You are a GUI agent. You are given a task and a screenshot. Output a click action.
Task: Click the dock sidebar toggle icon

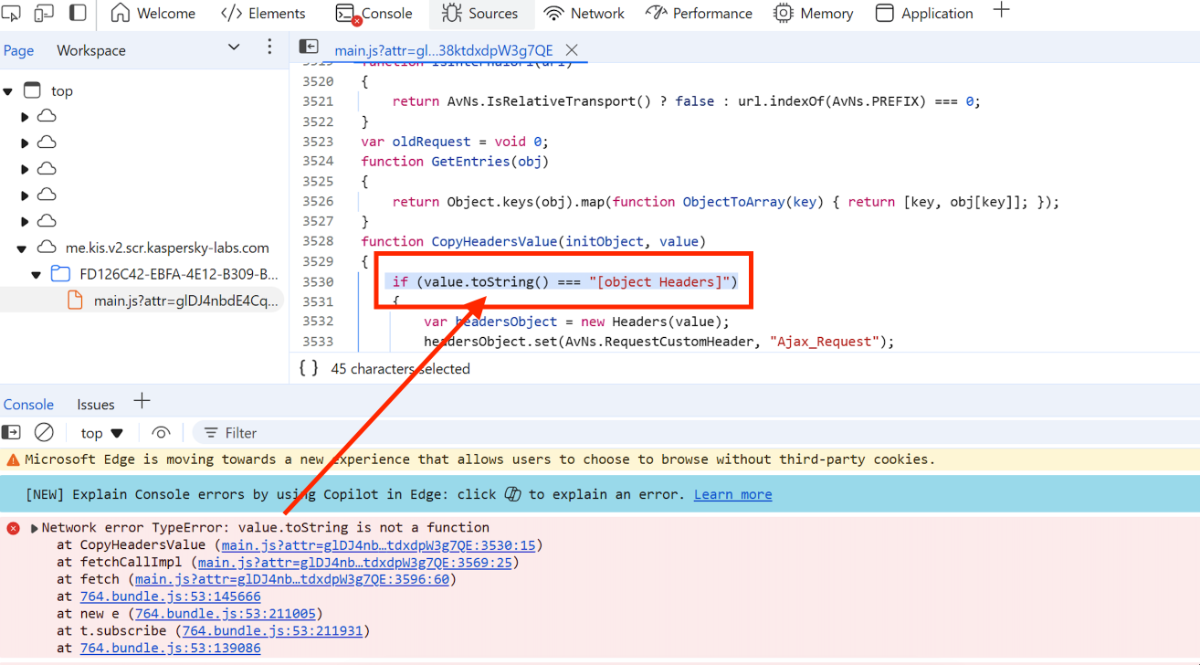(78, 13)
